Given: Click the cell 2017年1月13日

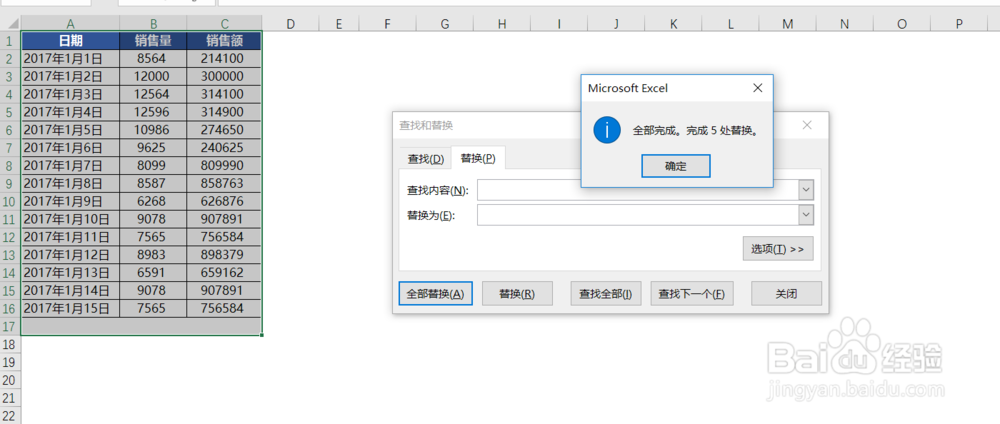Looking at the screenshot, I should pos(70,273).
